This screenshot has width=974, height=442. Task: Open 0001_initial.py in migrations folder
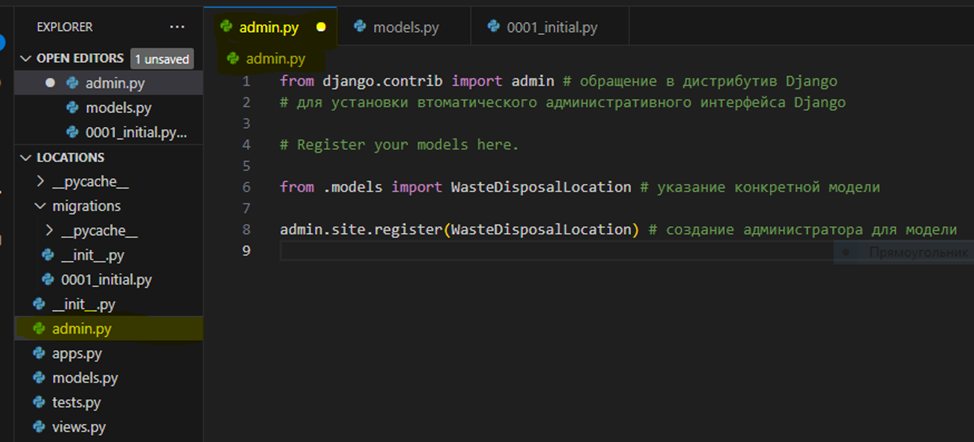[x=106, y=280]
